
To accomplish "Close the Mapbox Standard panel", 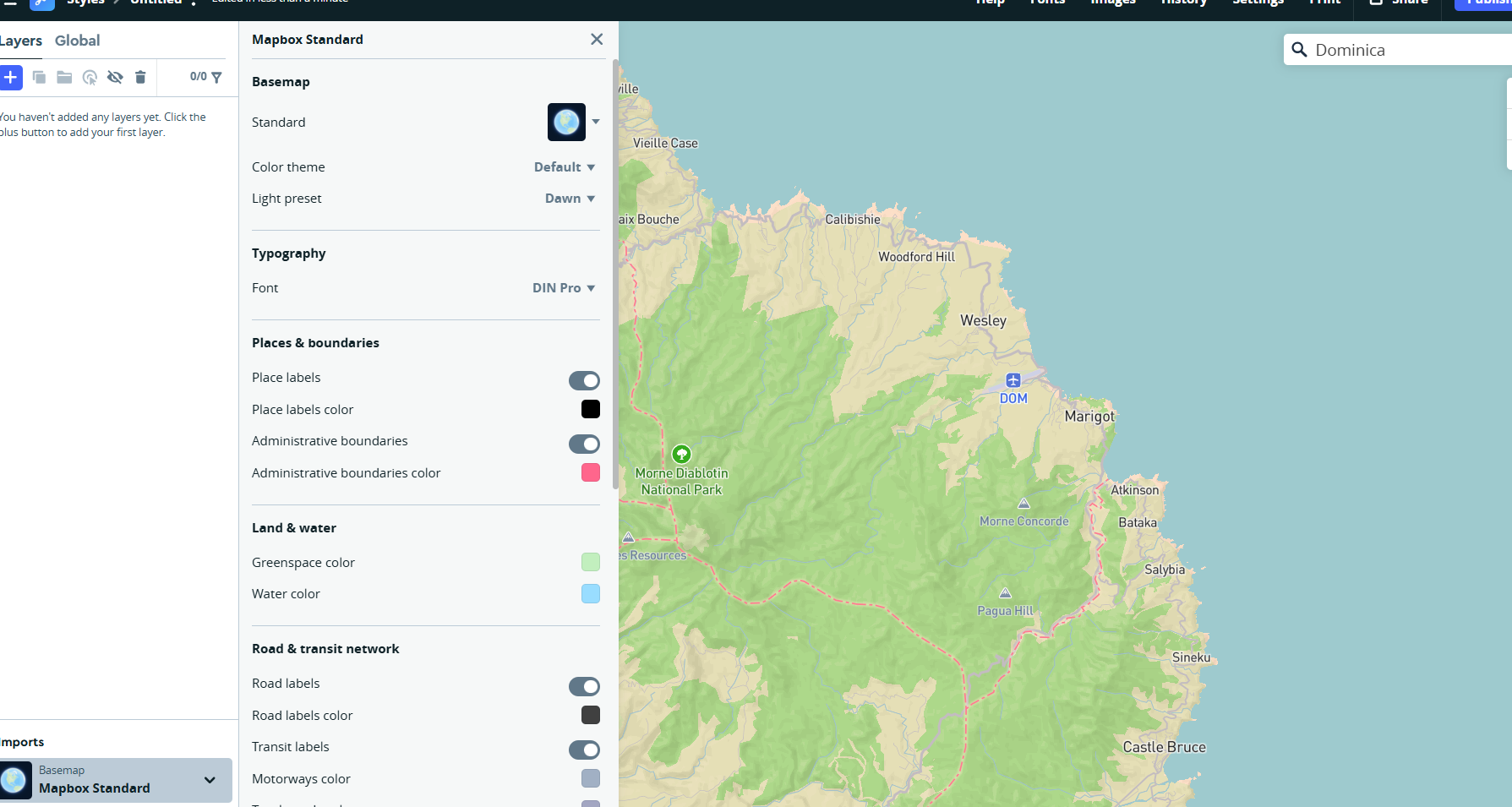I will tap(597, 40).
